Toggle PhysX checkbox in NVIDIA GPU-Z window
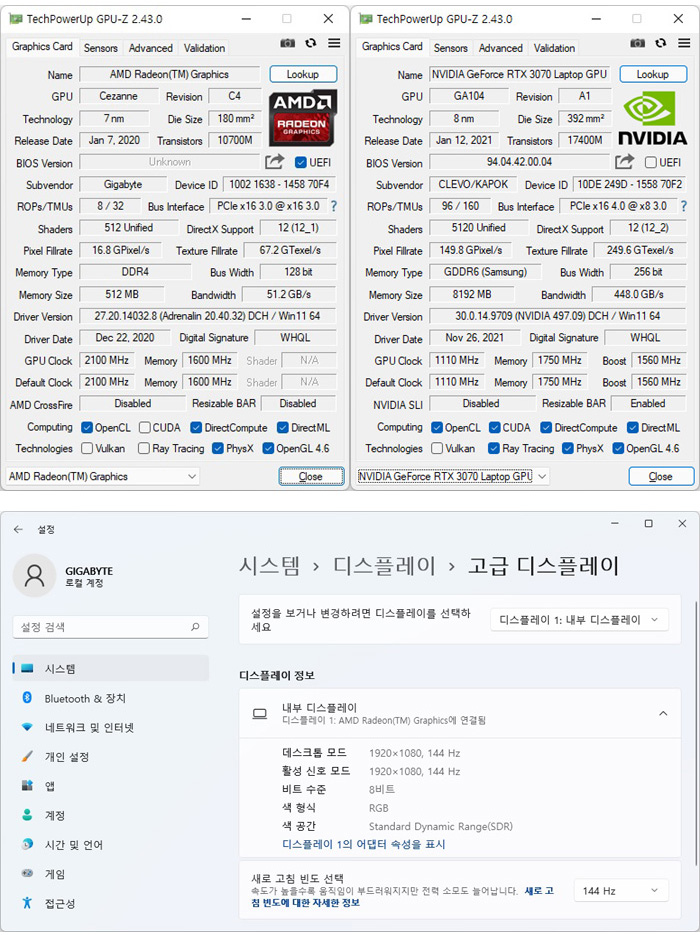 pos(568,448)
